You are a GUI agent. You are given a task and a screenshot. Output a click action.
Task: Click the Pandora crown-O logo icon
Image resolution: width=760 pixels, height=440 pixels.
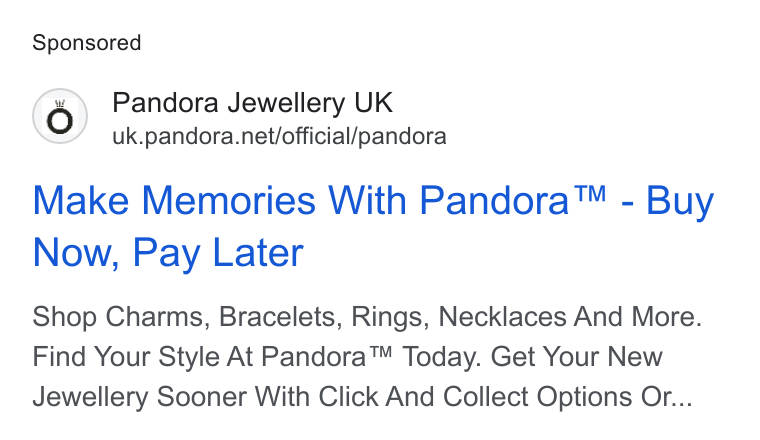[60, 116]
